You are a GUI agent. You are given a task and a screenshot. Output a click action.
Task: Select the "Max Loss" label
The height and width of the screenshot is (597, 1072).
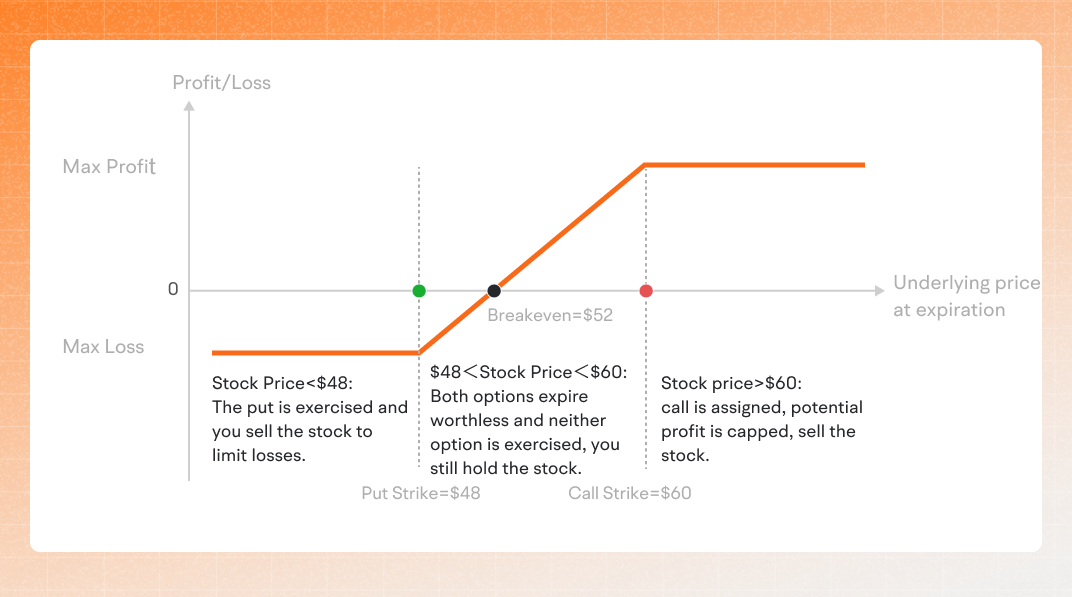[103, 347]
